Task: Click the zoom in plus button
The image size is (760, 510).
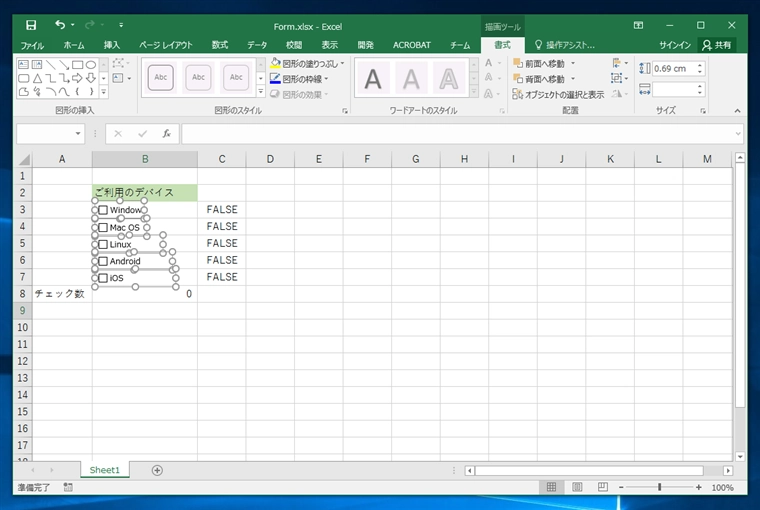Action: (x=698, y=487)
